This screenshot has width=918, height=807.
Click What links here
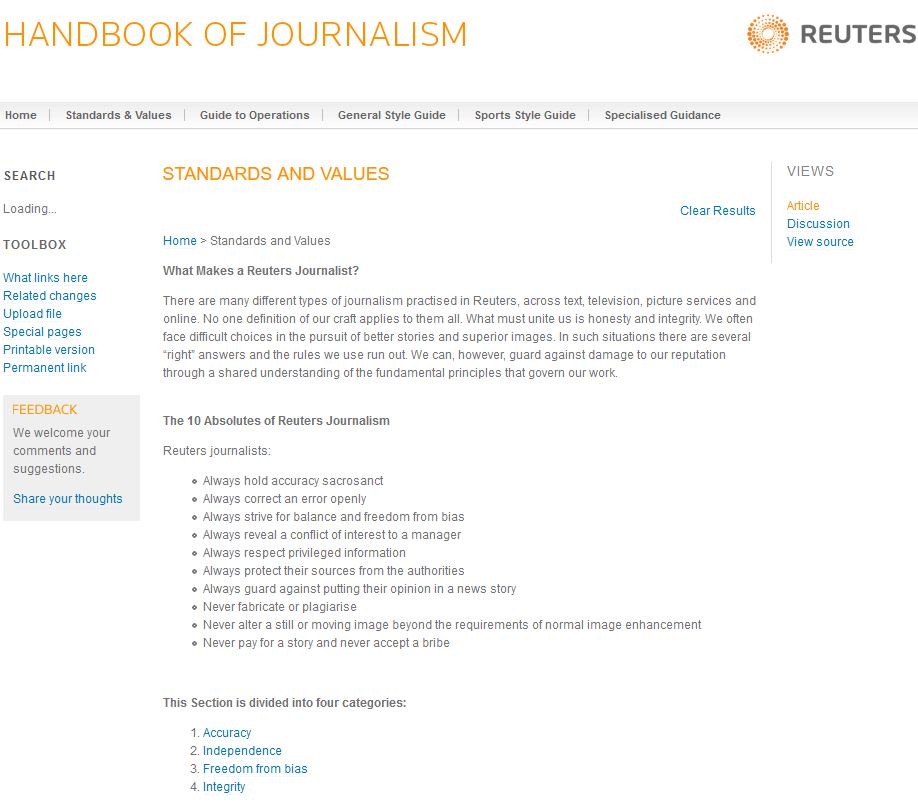[x=45, y=278]
